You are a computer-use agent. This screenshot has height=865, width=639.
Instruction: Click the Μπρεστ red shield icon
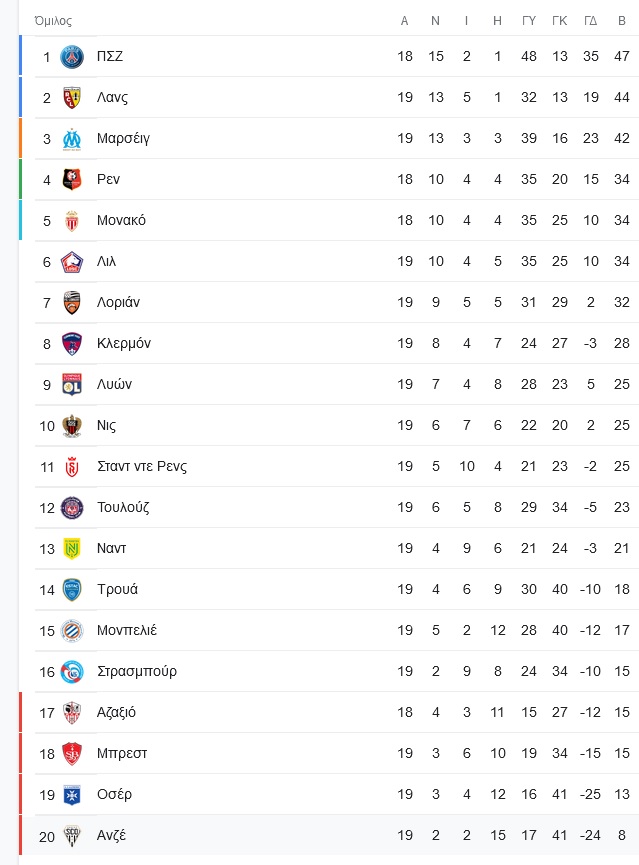click(72, 754)
